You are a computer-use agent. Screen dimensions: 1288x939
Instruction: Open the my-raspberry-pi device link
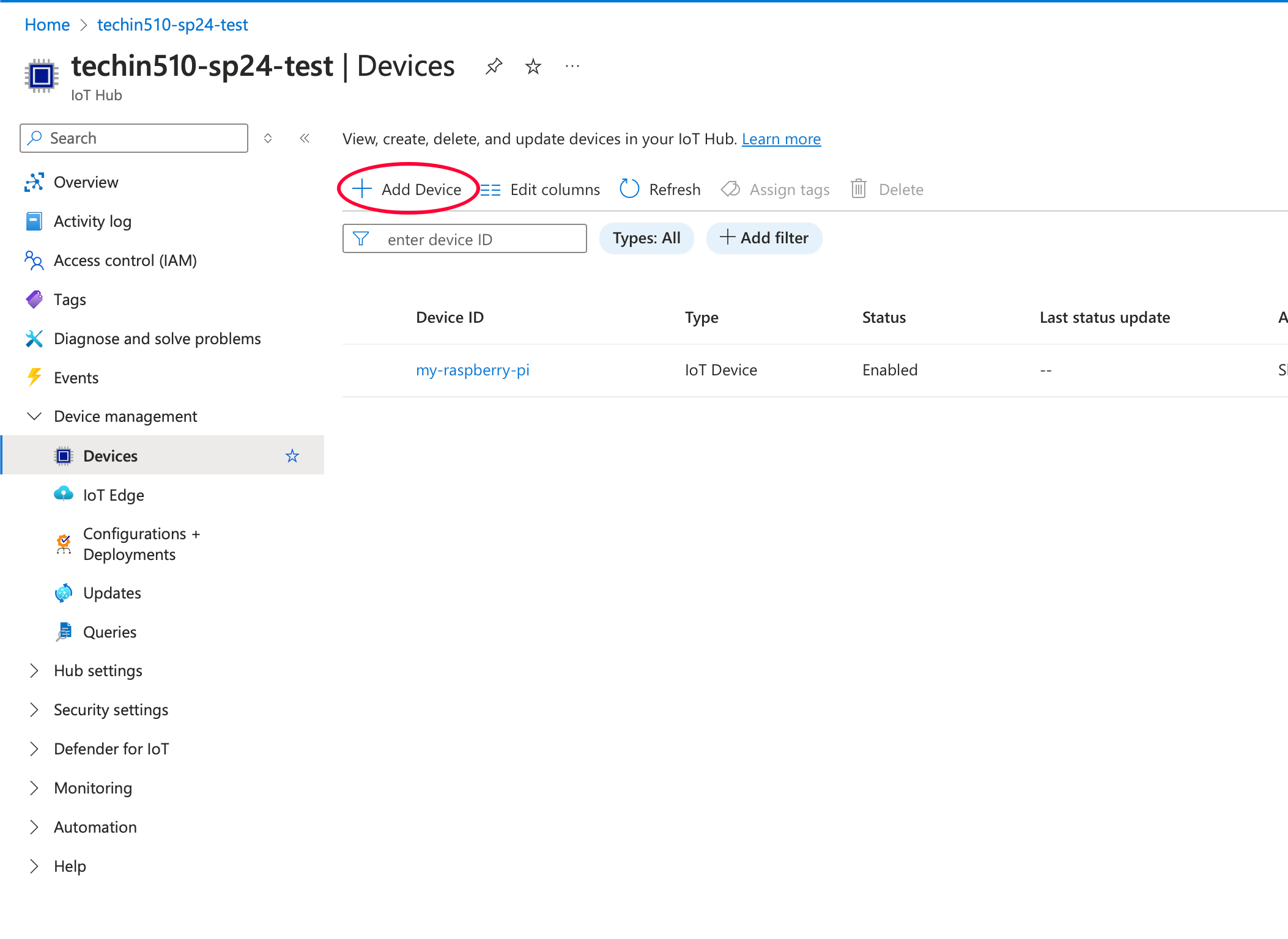(x=472, y=370)
